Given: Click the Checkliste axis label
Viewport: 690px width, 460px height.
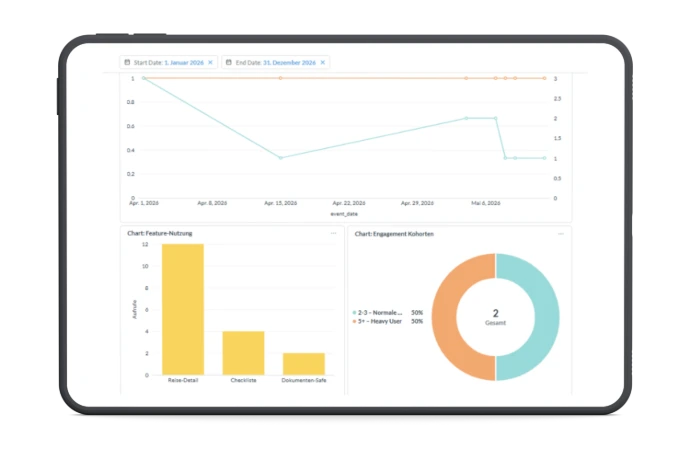Looking at the screenshot, I should tap(243, 380).
